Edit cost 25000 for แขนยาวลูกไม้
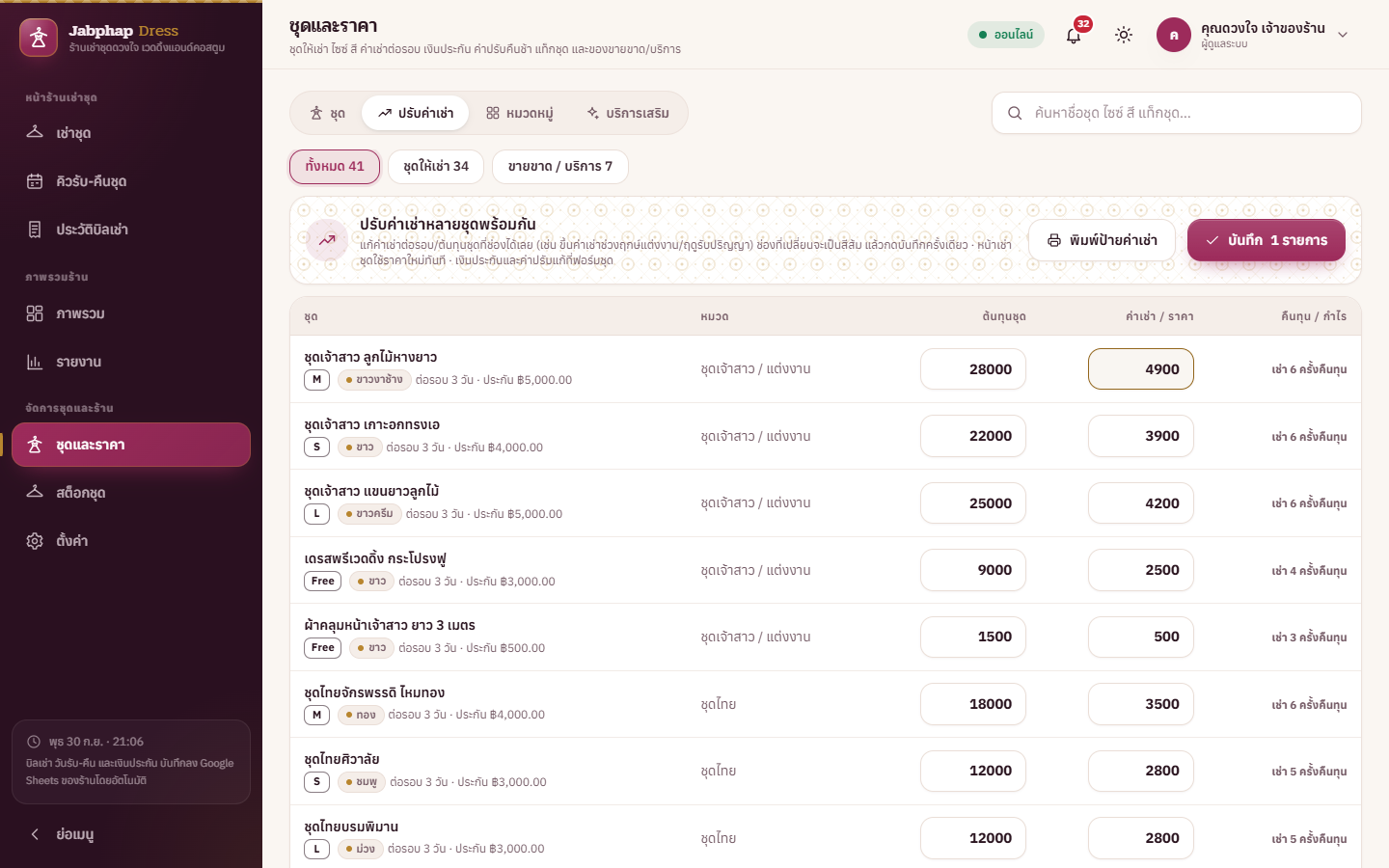 point(973,503)
